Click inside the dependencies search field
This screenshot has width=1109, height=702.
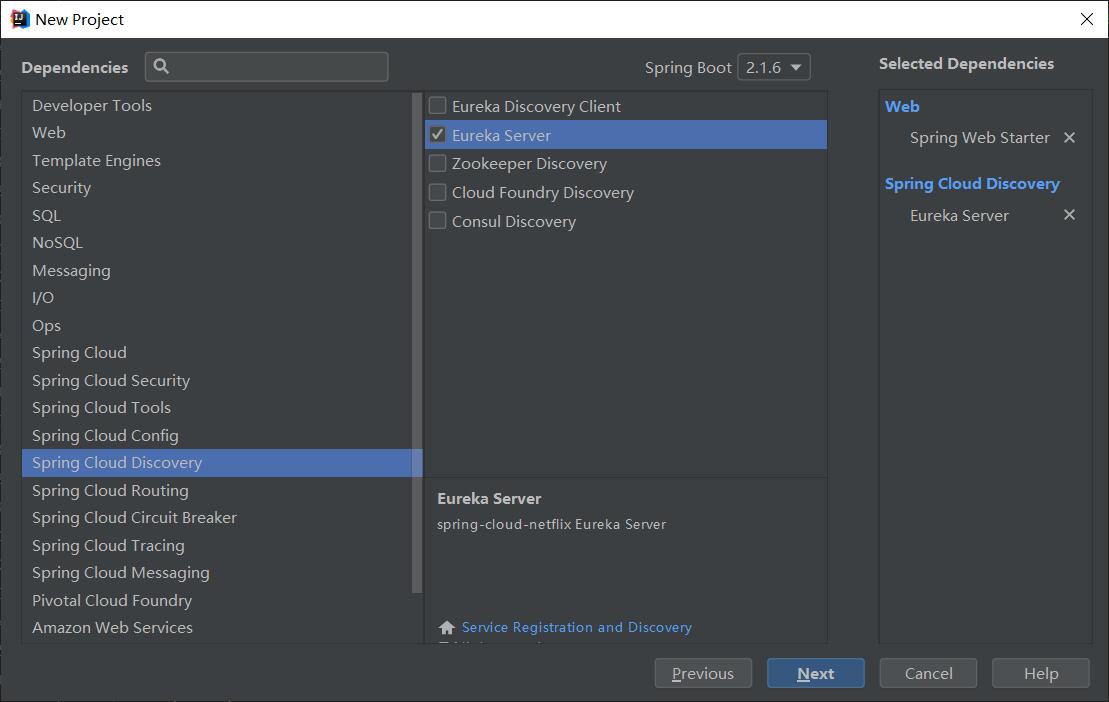(267, 66)
